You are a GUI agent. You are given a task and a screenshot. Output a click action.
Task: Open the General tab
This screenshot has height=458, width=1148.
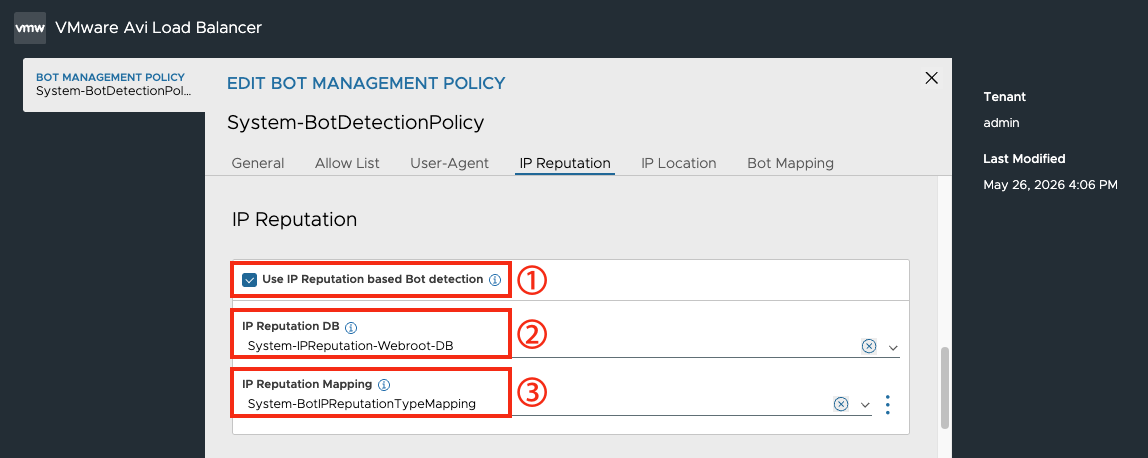258,163
